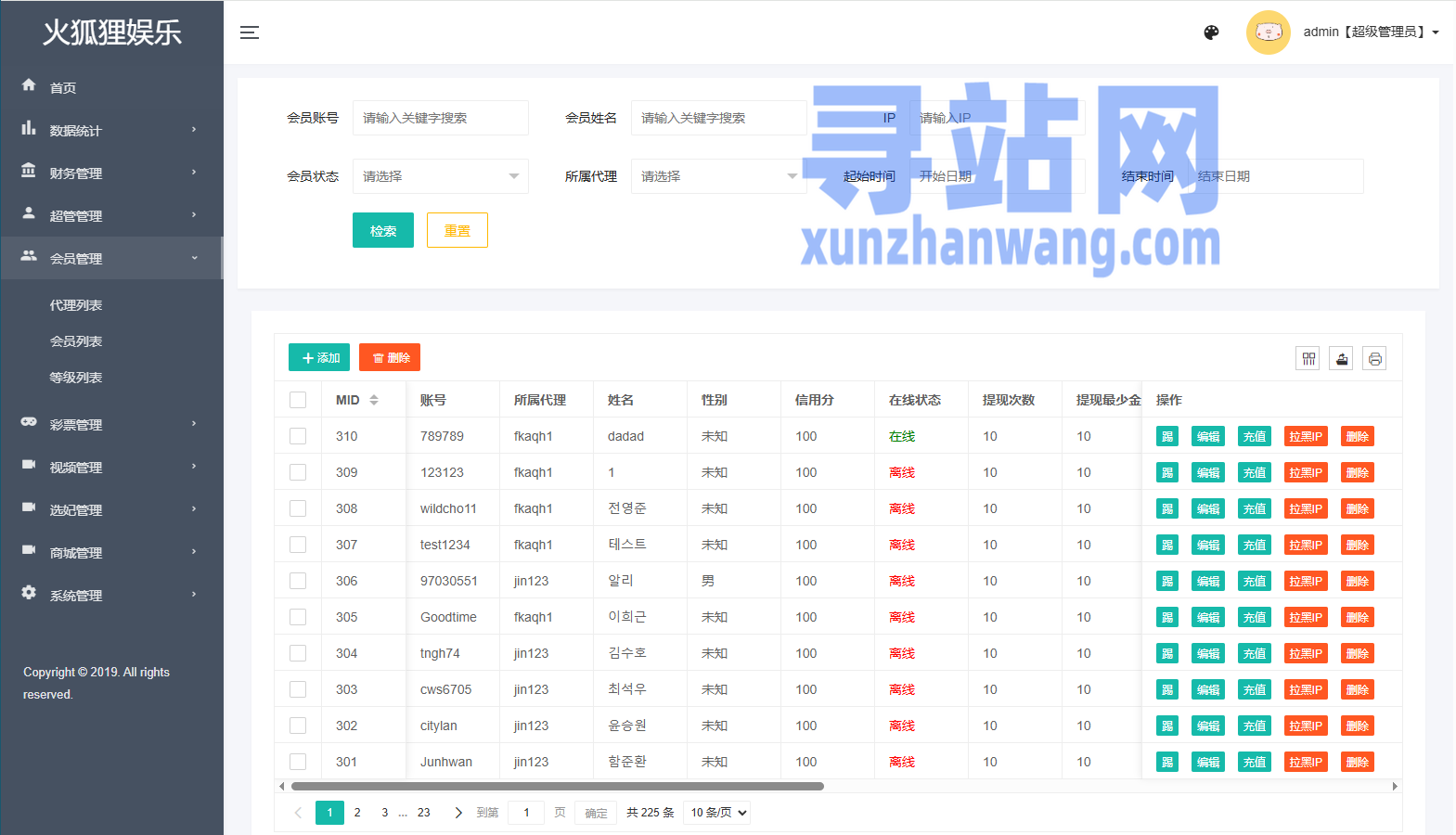
Task: Open the 10 条/页 page size dropdown
Action: tap(717, 813)
